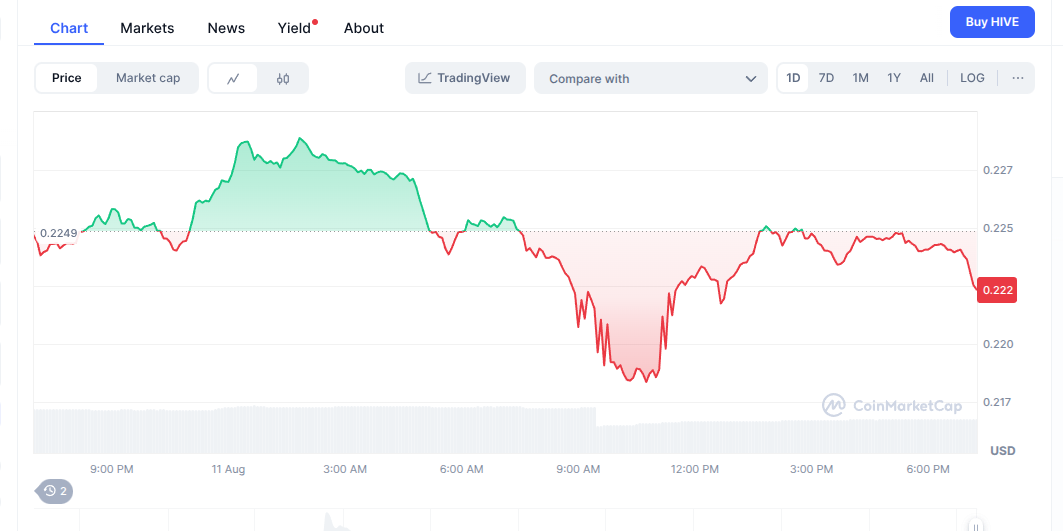Toggle the Market cap view
The width and height of the screenshot is (1063, 531).
(148, 78)
